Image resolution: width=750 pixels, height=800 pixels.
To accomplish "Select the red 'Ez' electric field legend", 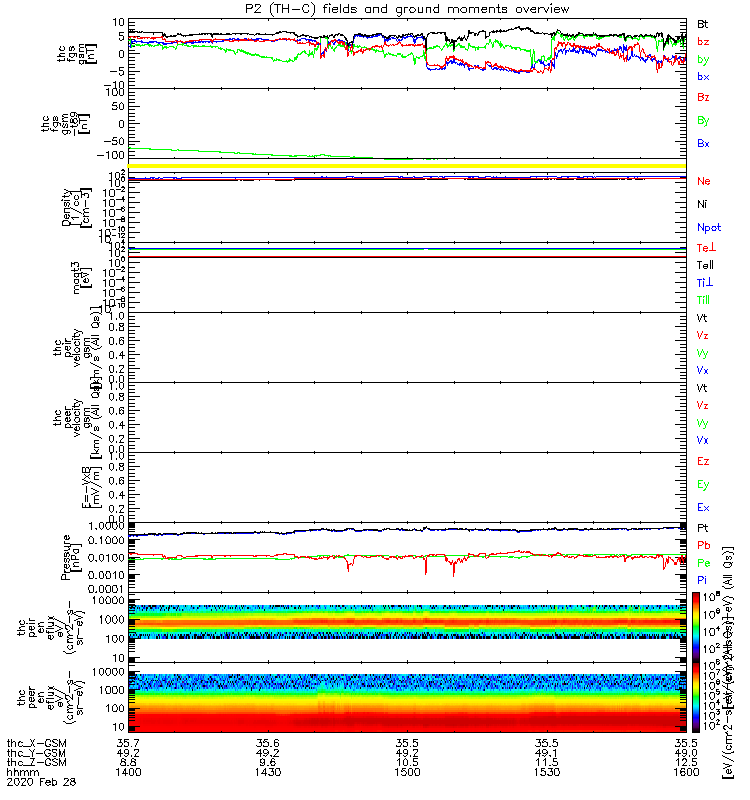I will pyautogui.click(x=703, y=461).
